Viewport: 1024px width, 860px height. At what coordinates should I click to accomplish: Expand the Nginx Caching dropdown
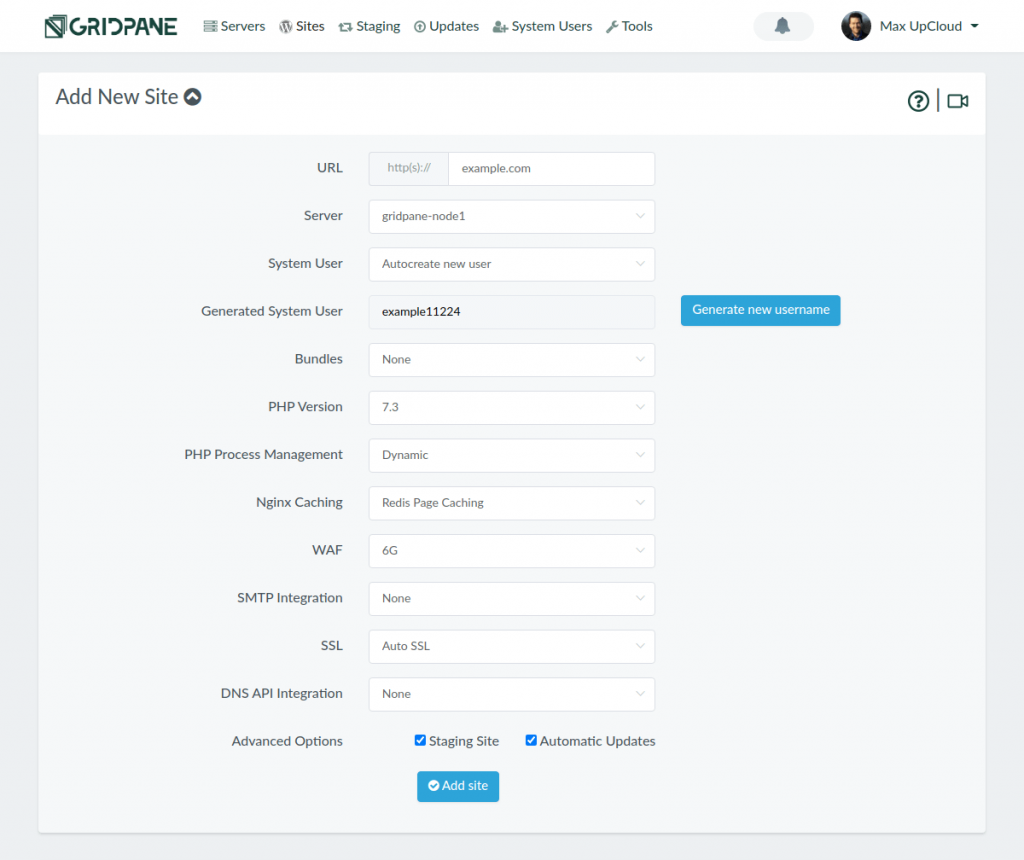[511, 503]
